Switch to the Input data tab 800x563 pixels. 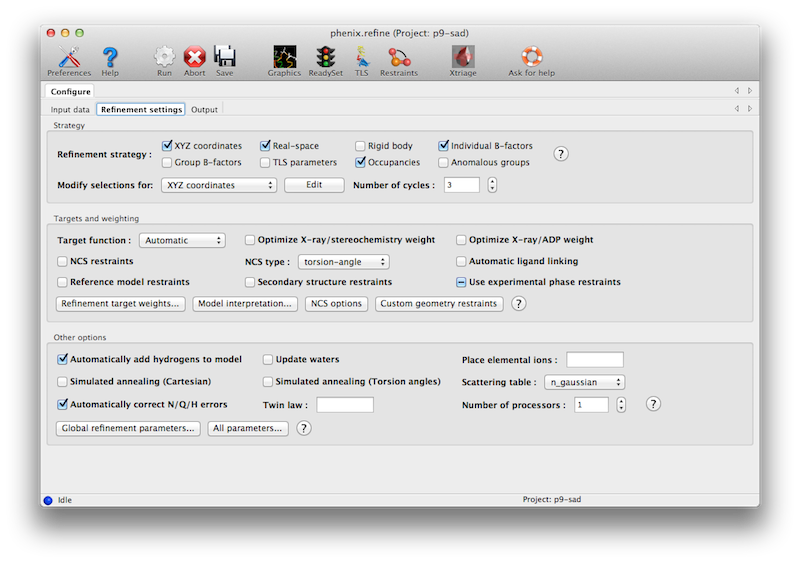tap(70, 109)
